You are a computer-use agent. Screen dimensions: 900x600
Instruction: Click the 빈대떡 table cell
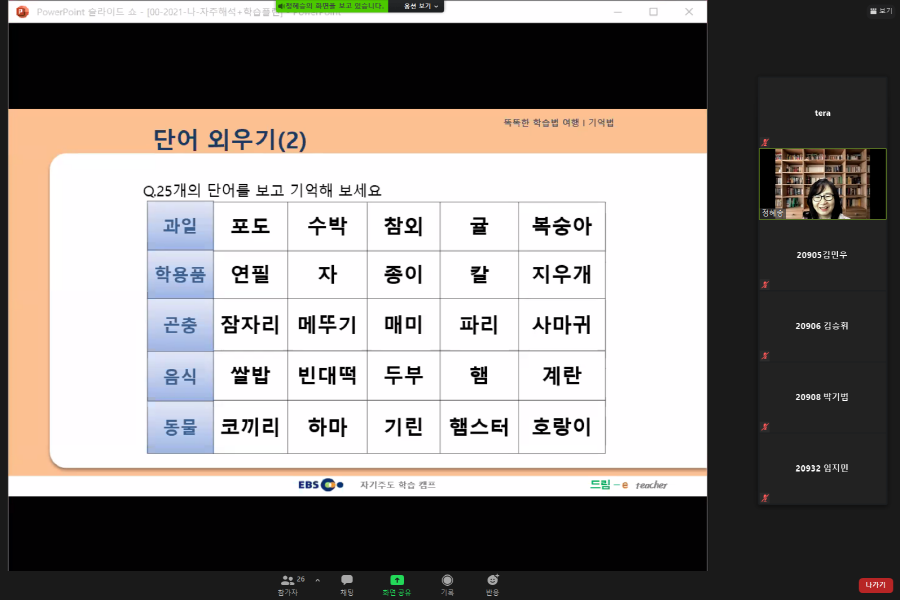327,376
